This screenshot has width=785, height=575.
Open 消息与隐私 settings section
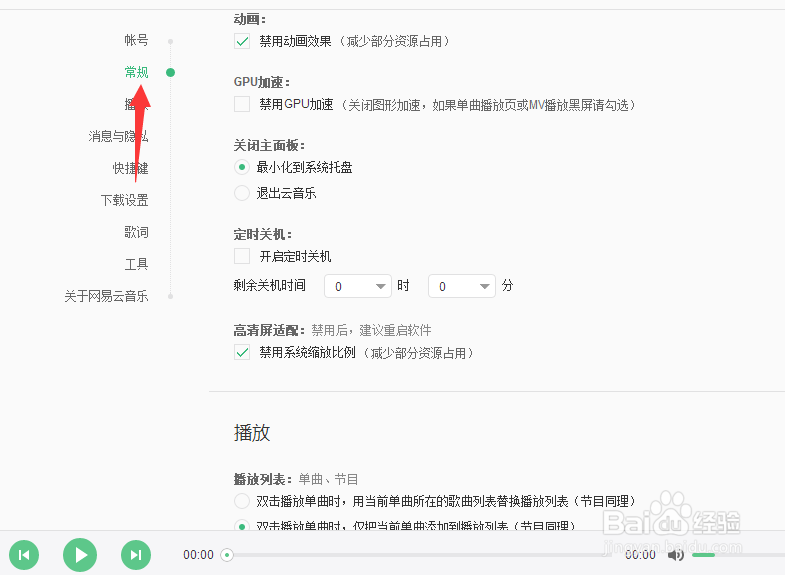118,136
